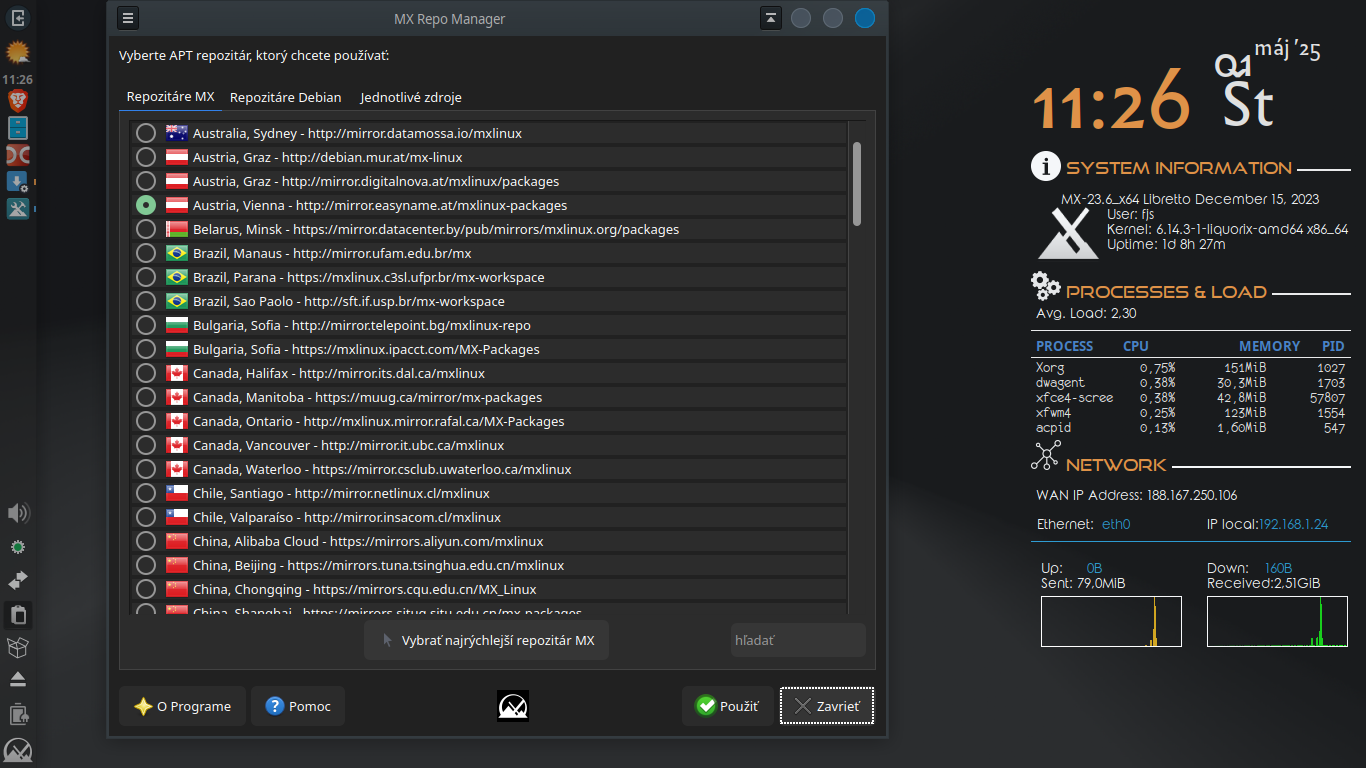Click the China flag beside Alibaba Cloud mirror
This screenshot has width=1366, height=768.
[177, 541]
